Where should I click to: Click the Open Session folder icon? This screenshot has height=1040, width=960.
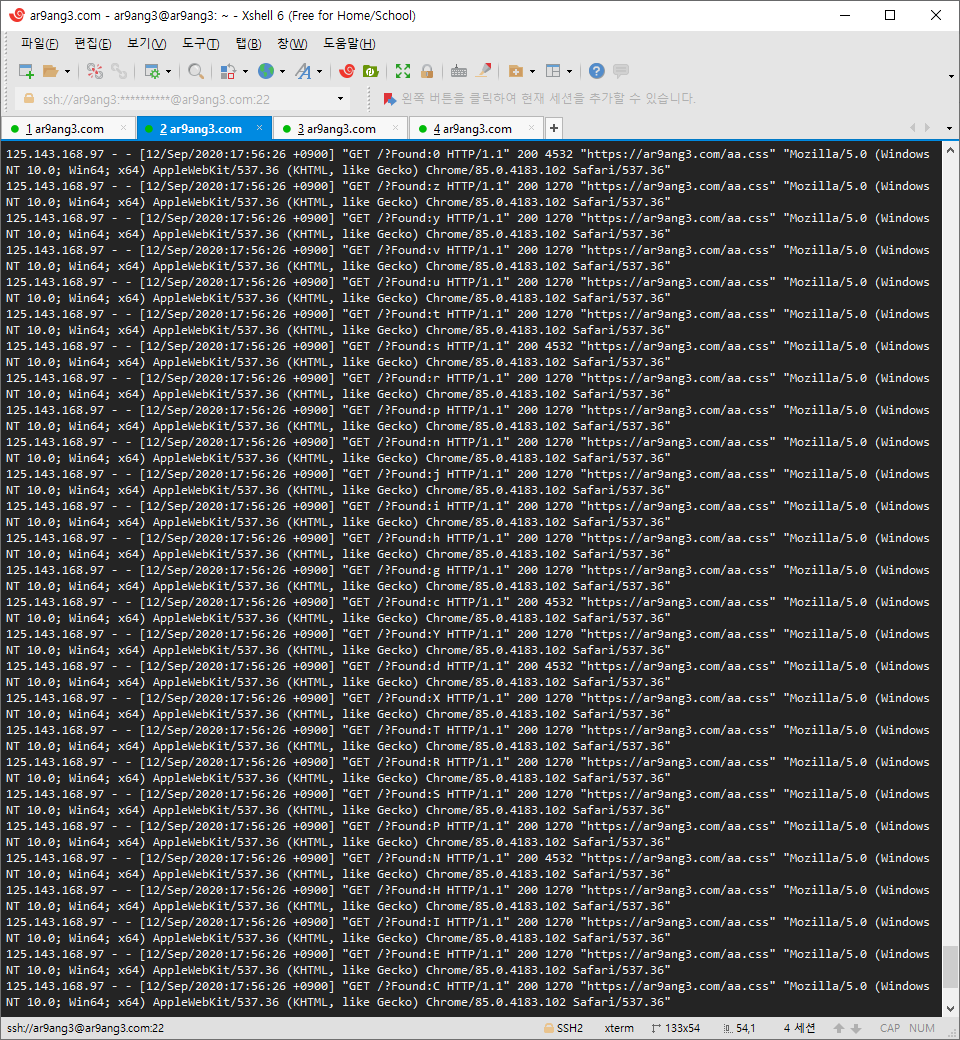point(50,71)
